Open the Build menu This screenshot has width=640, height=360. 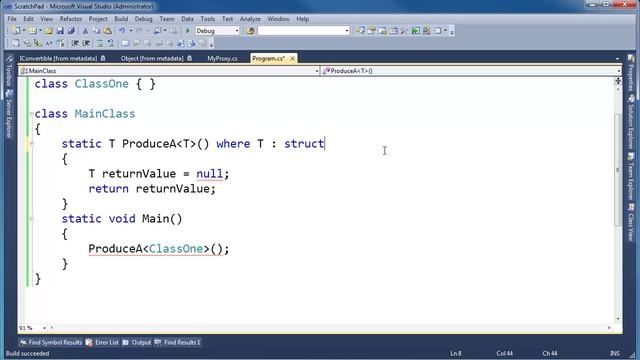(x=121, y=19)
